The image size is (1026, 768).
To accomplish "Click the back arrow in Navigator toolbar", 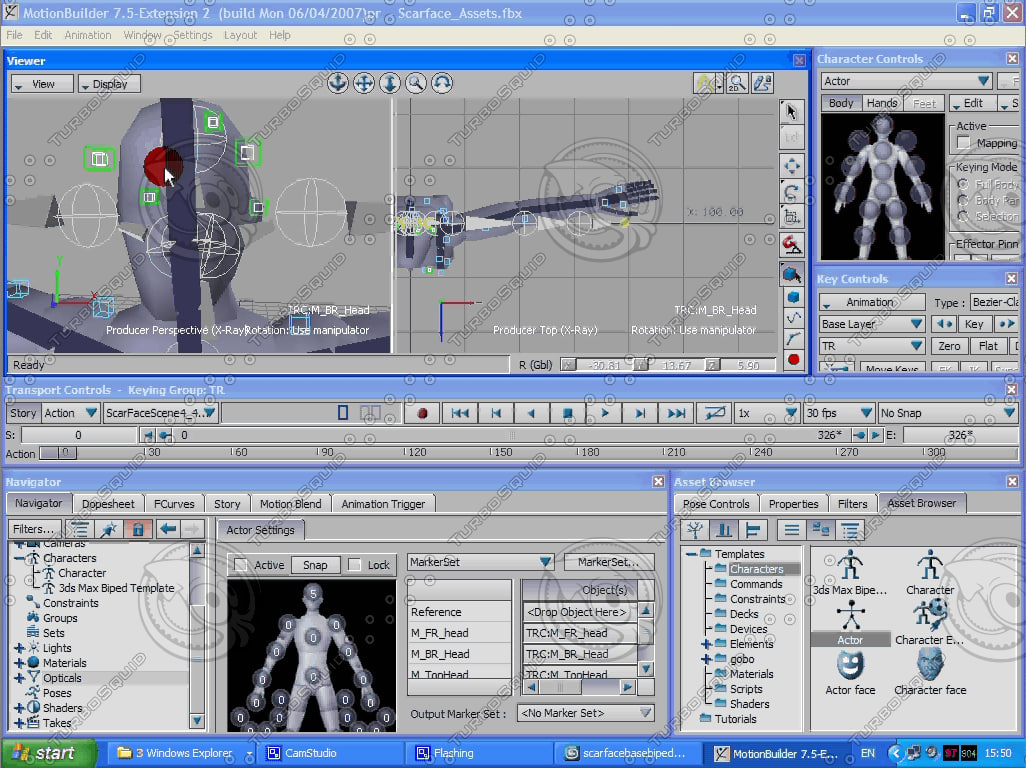I will point(168,529).
